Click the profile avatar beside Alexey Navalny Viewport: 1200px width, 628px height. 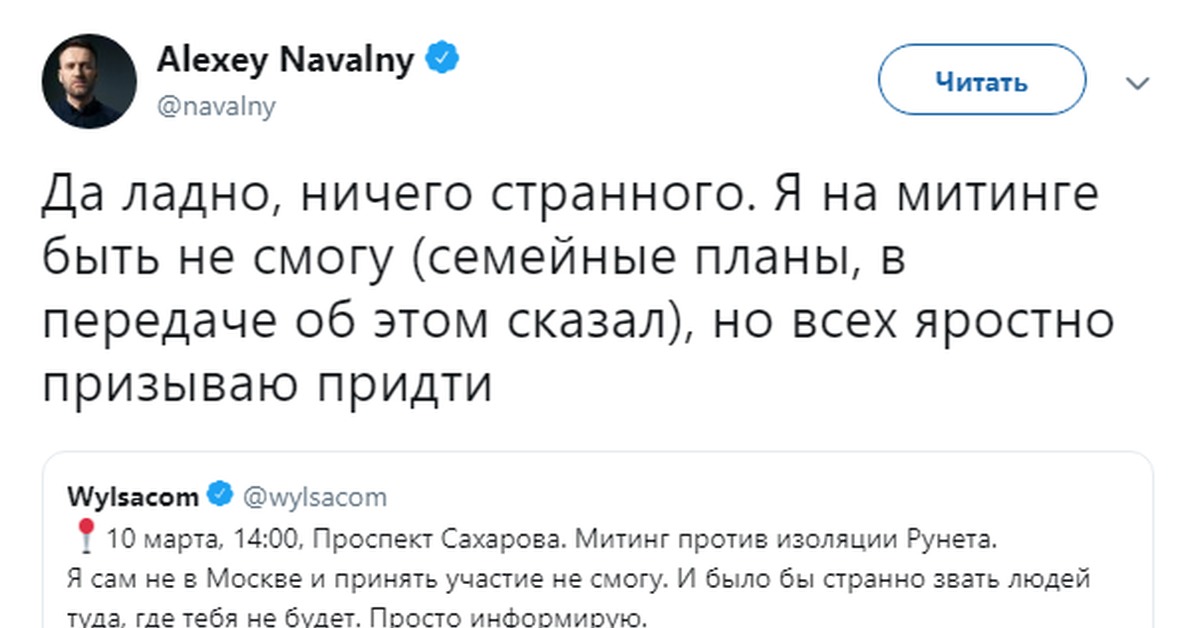click(x=89, y=81)
